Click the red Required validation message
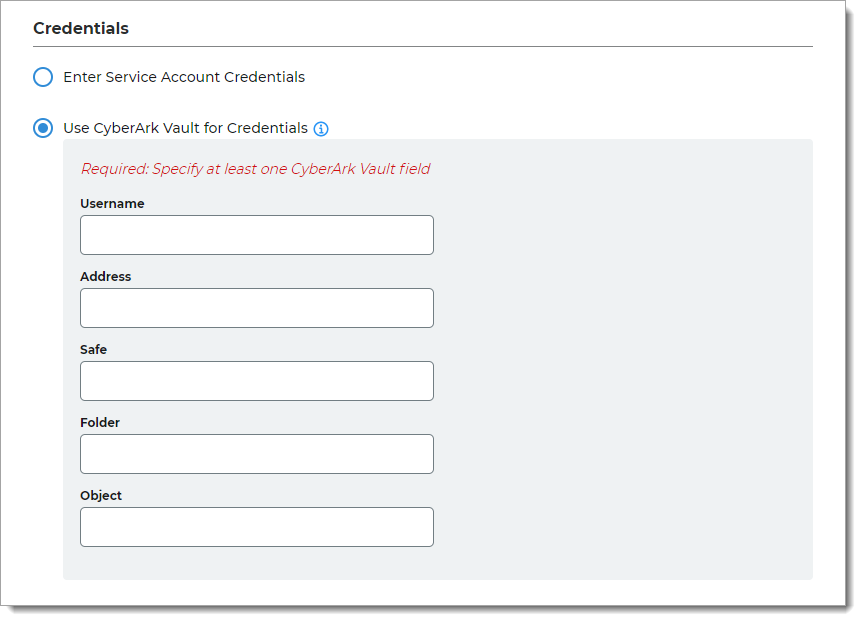The width and height of the screenshot is (861, 621). point(255,169)
